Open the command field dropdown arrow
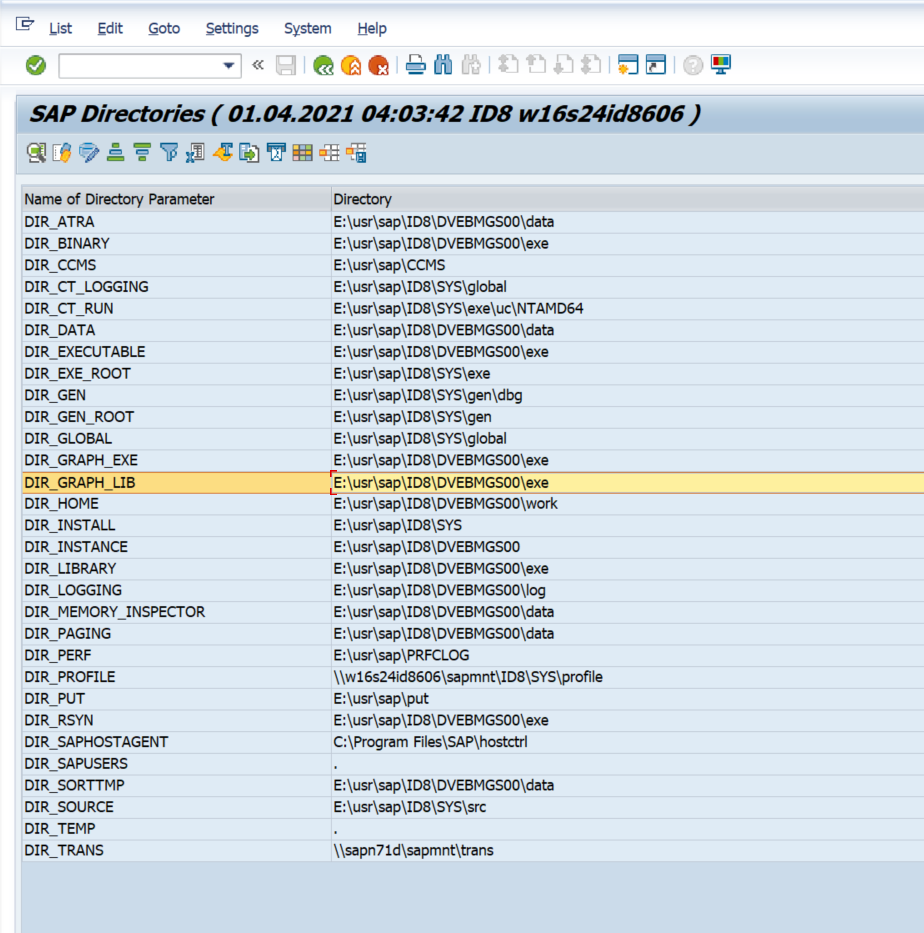924x933 pixels. coord(229,66)
